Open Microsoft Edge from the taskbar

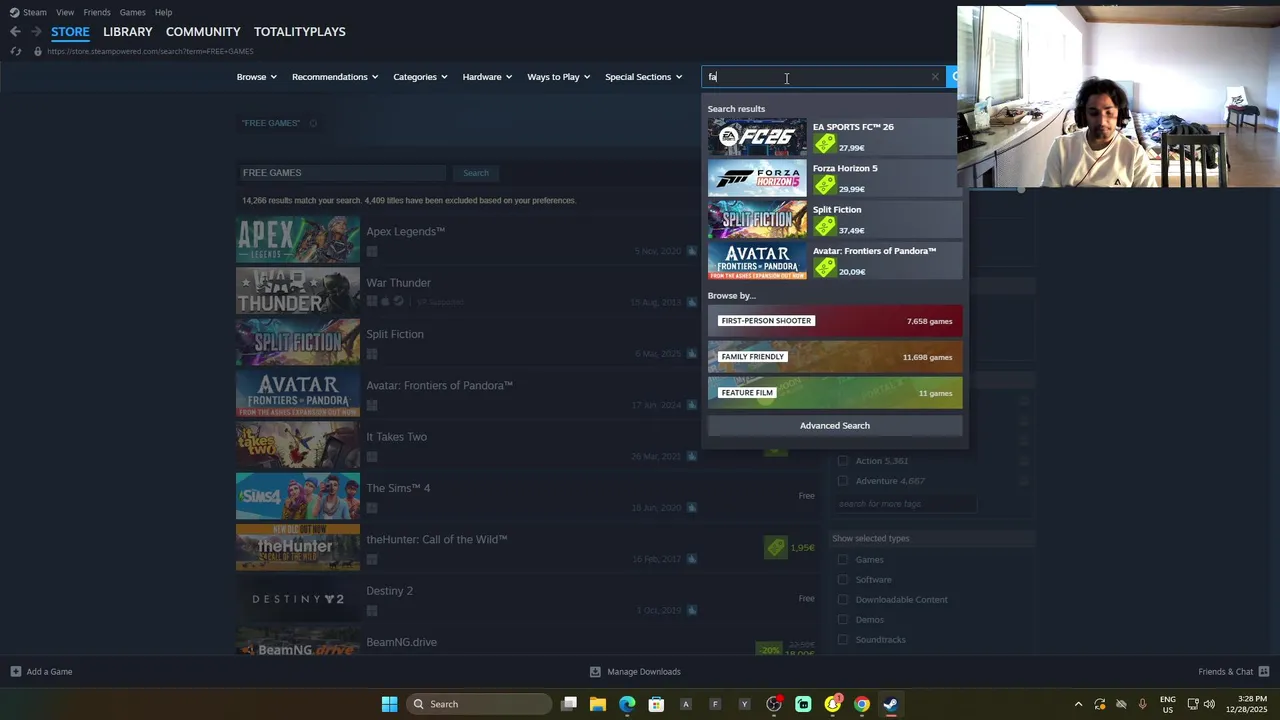pos(627,704)
